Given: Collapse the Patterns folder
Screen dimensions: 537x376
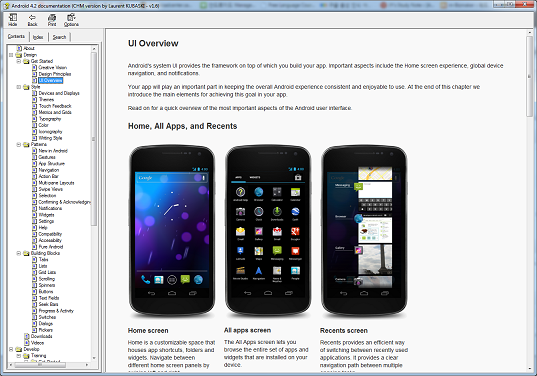Looking at the screenshot, I should click(x=19, y=145).
